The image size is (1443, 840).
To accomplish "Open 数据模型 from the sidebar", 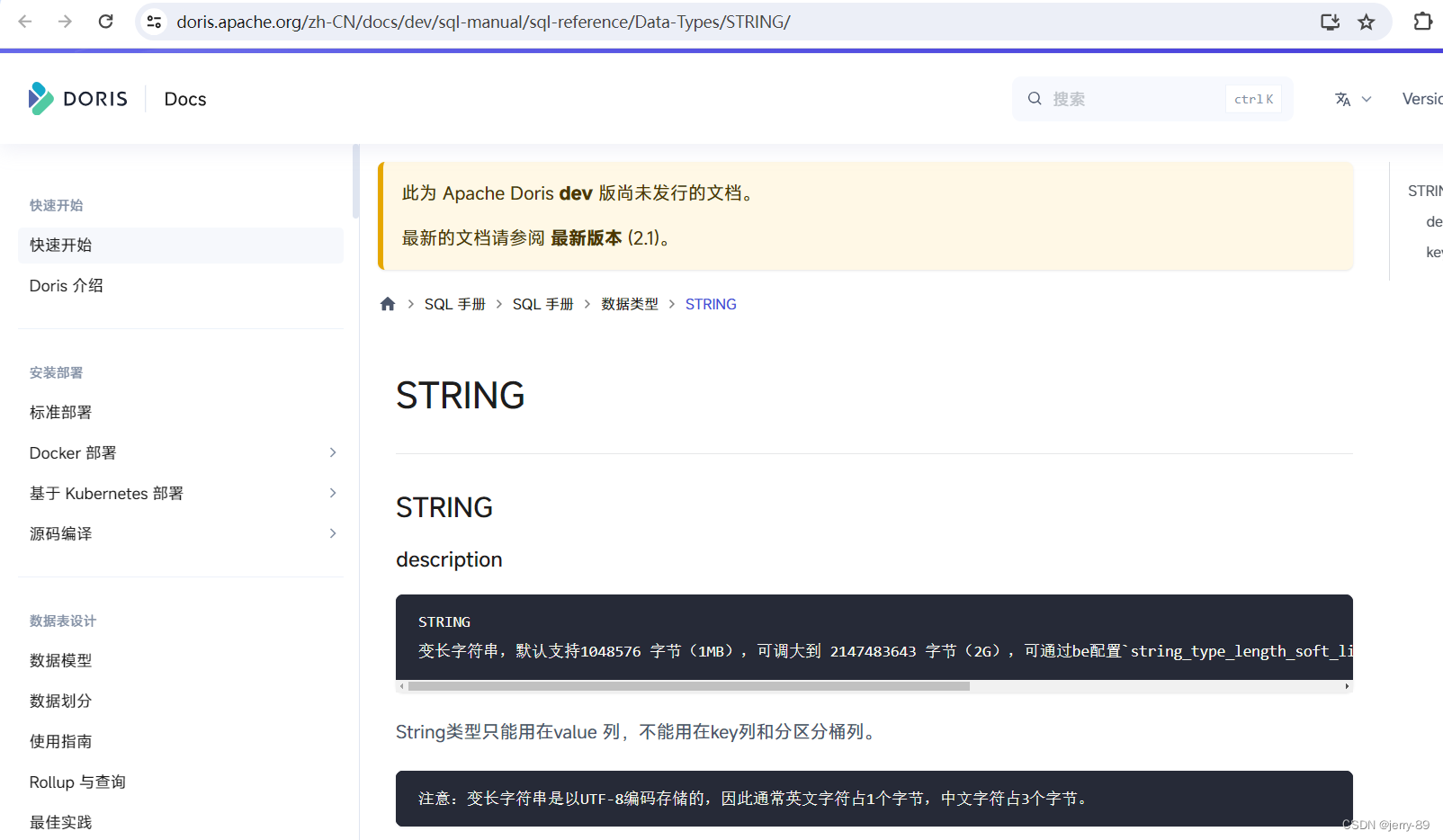I will coord(59,660).
